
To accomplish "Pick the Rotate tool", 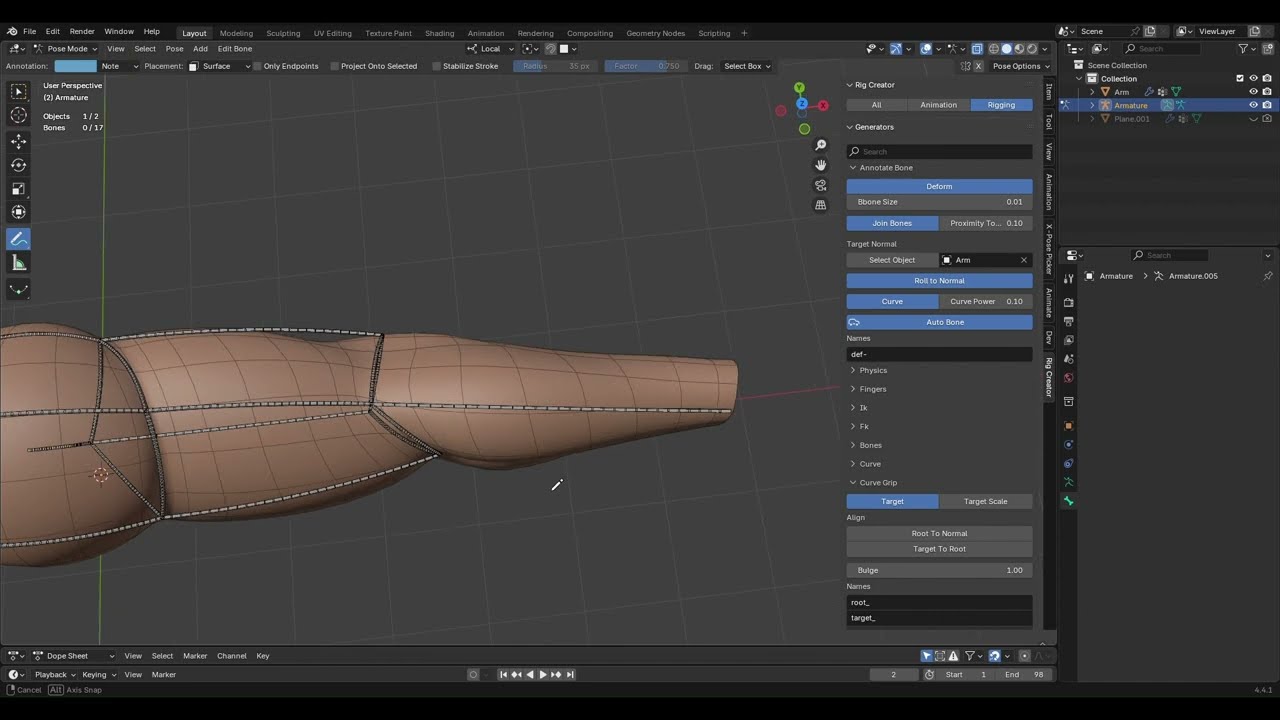I will point(18,165).
